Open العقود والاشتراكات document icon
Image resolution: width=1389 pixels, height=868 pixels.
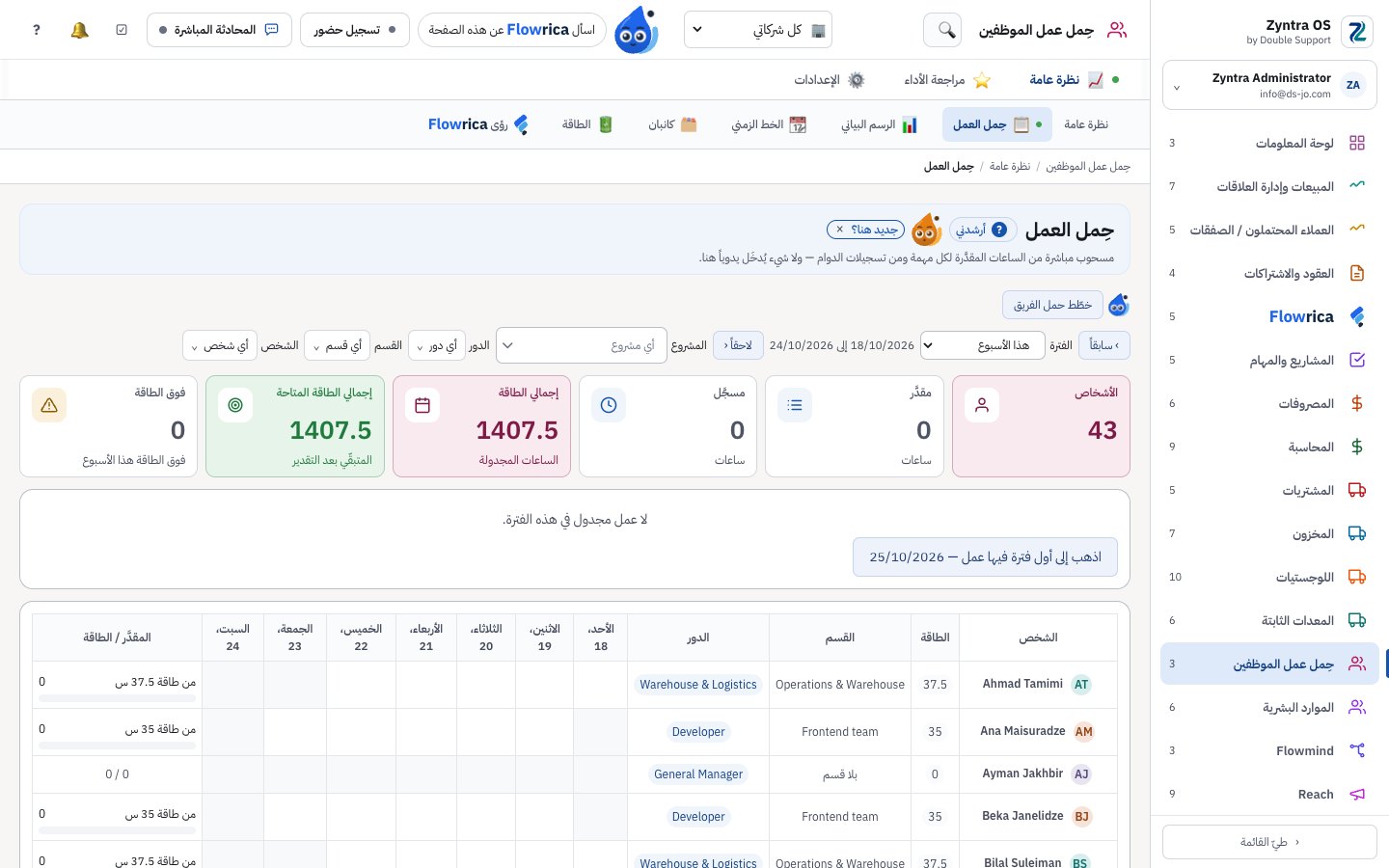point(1357,273)
